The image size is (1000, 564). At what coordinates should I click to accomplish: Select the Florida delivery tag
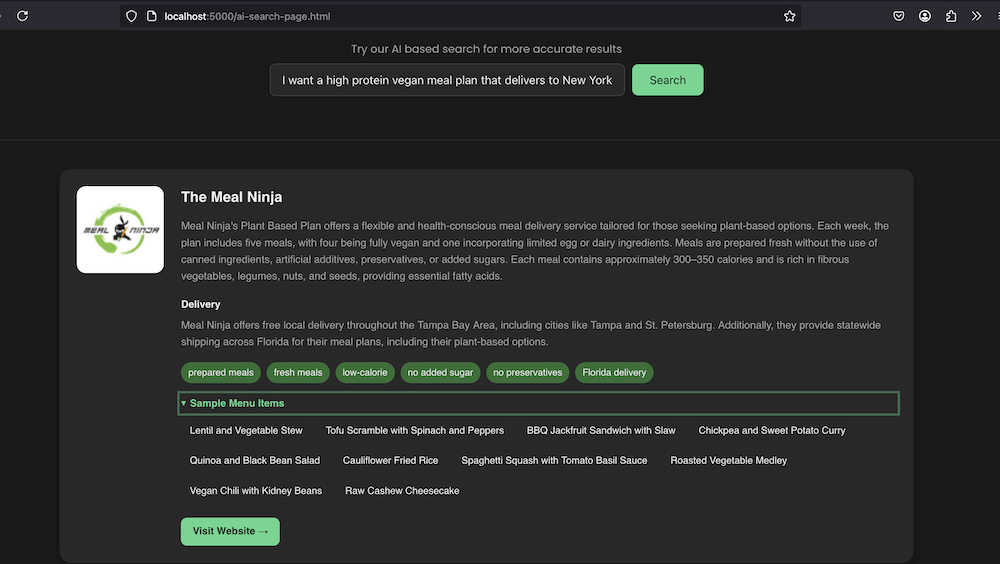click(x=614, y=373)
